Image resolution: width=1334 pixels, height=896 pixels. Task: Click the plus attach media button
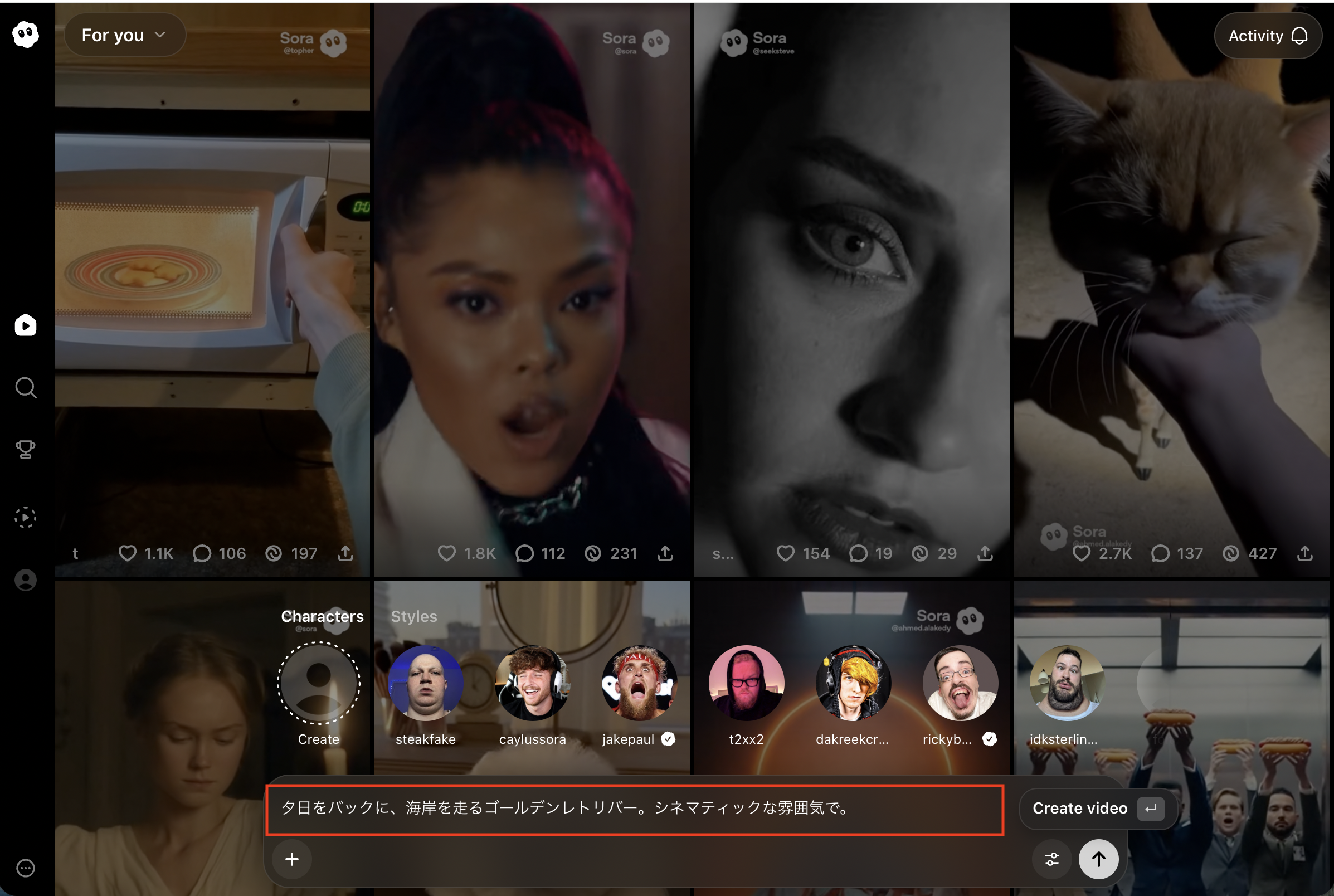292,859
